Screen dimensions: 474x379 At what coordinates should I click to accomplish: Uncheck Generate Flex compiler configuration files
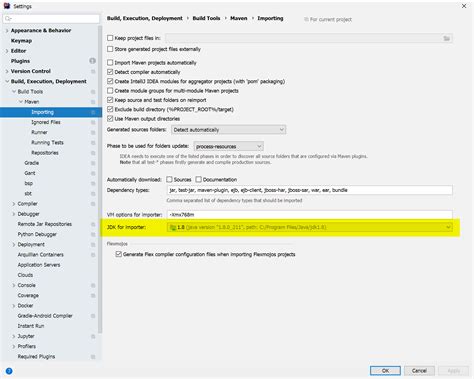click(118, 254)
